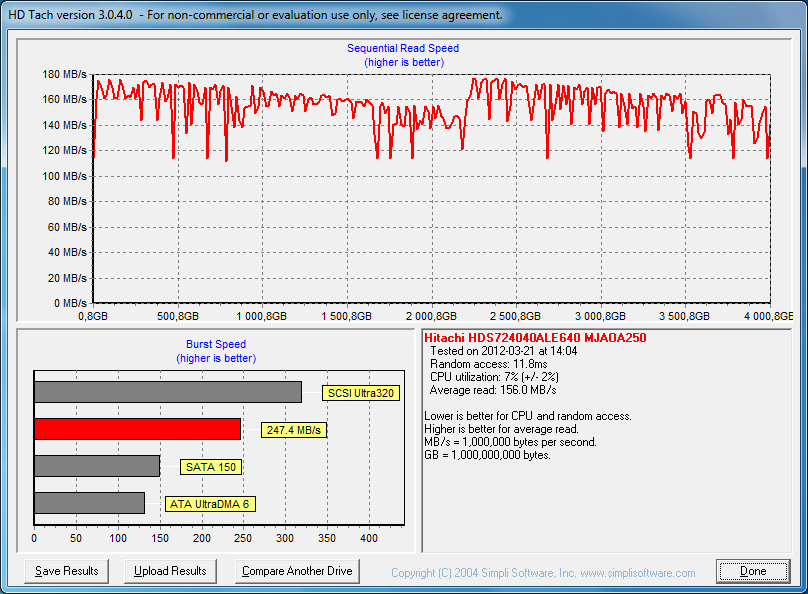The width and height of the screenshot is (808, 594).
Task: Click the Save Results button
Action: click(66, 571)
